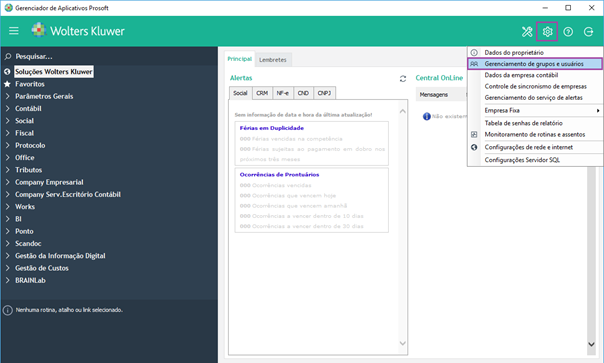This screenshot has width=604, height=363.
Task: Choose Dados da empresa contábil
Action: (535, 75)
